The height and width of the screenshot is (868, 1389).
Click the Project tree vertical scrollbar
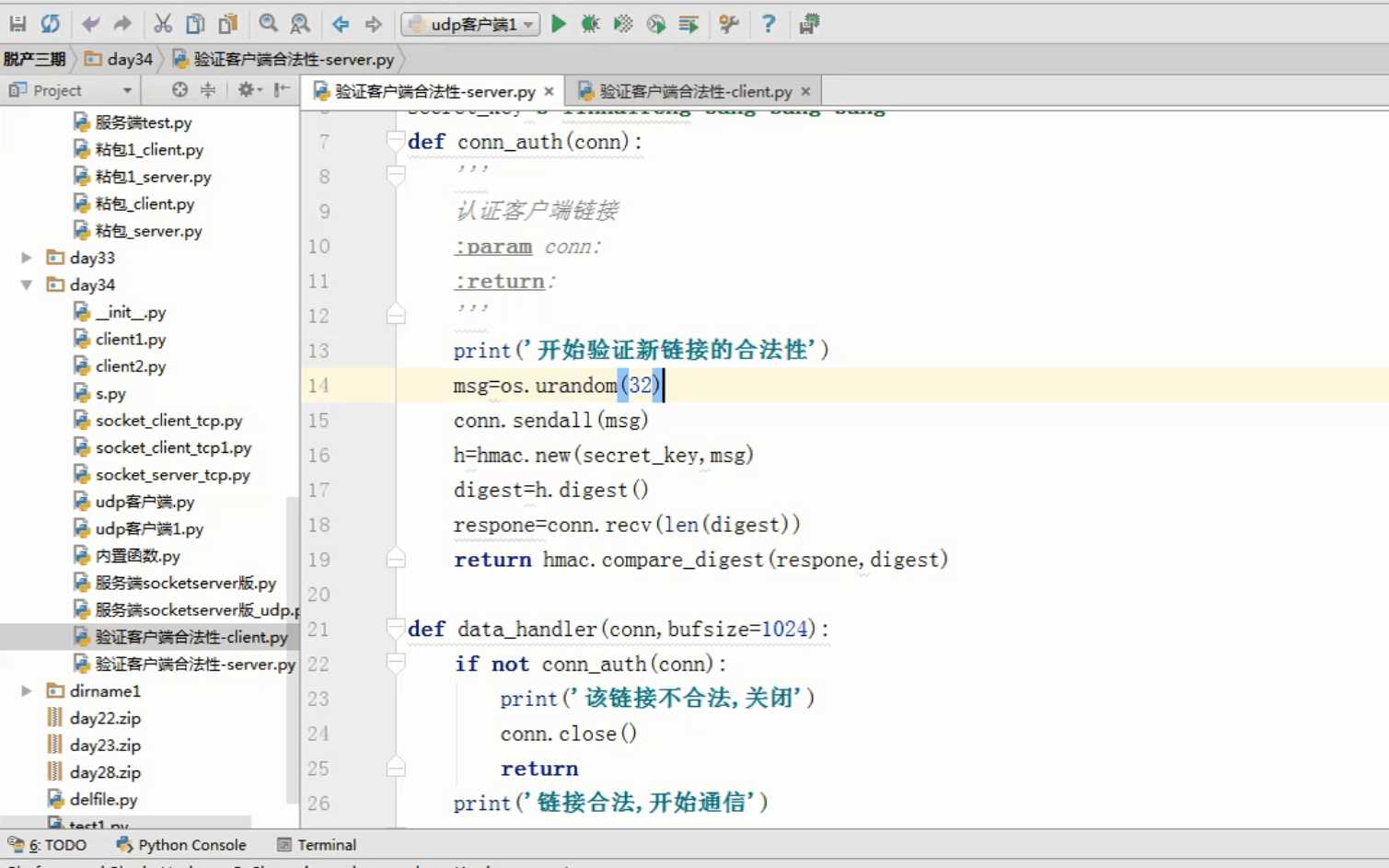click(293, 649)
